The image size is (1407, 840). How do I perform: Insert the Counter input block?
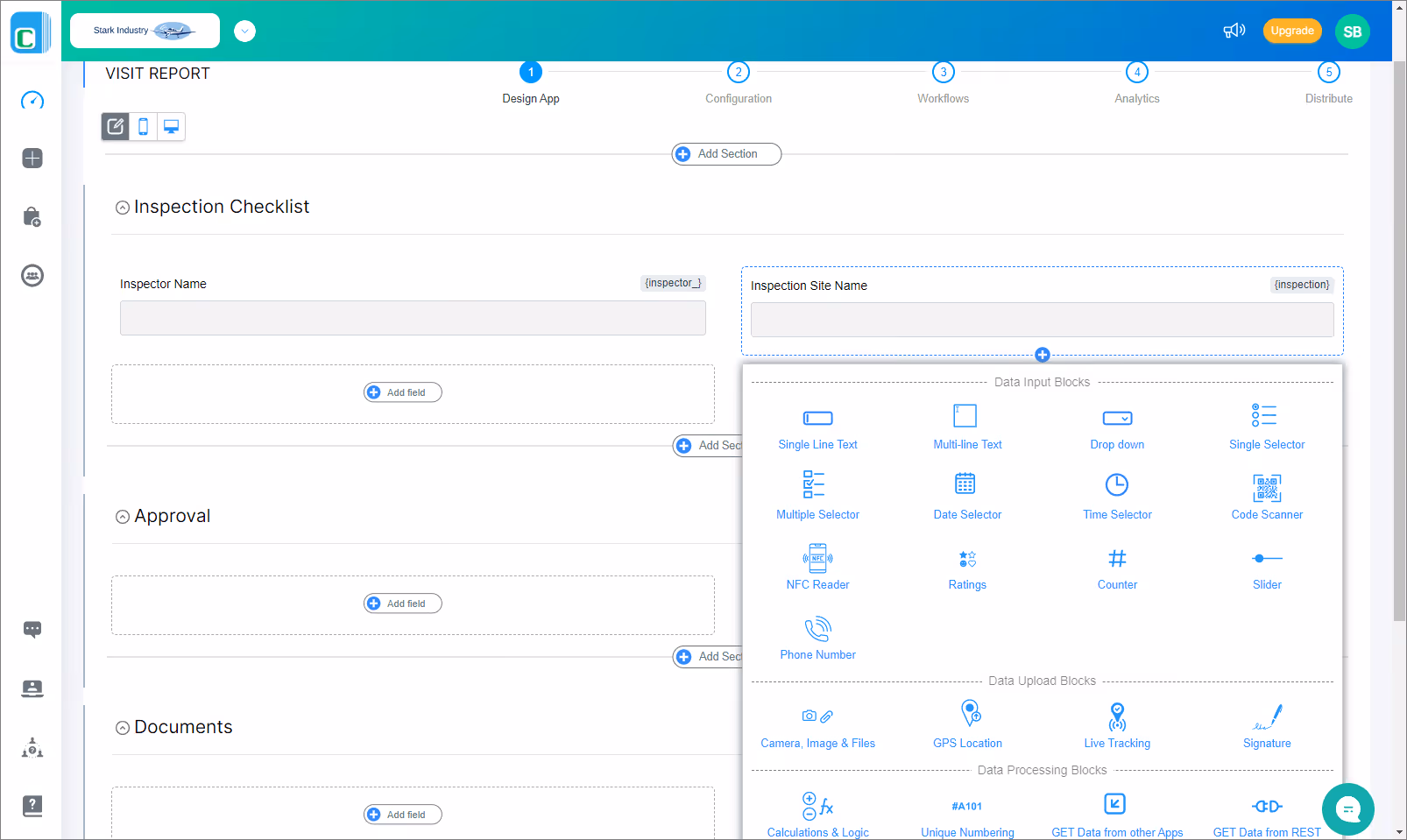tap(1116, 568)
